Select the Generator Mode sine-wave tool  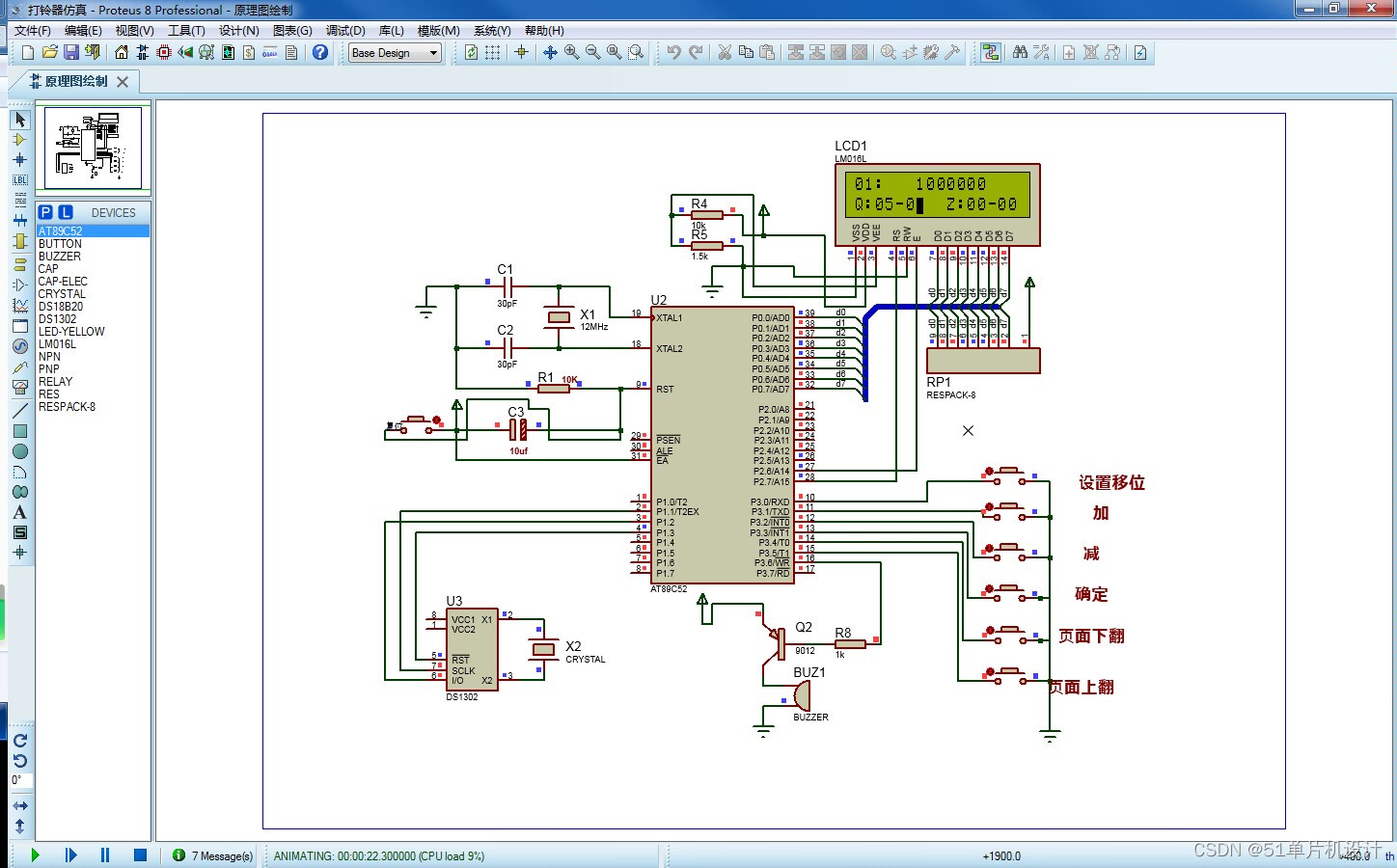(x=20, y=346)
